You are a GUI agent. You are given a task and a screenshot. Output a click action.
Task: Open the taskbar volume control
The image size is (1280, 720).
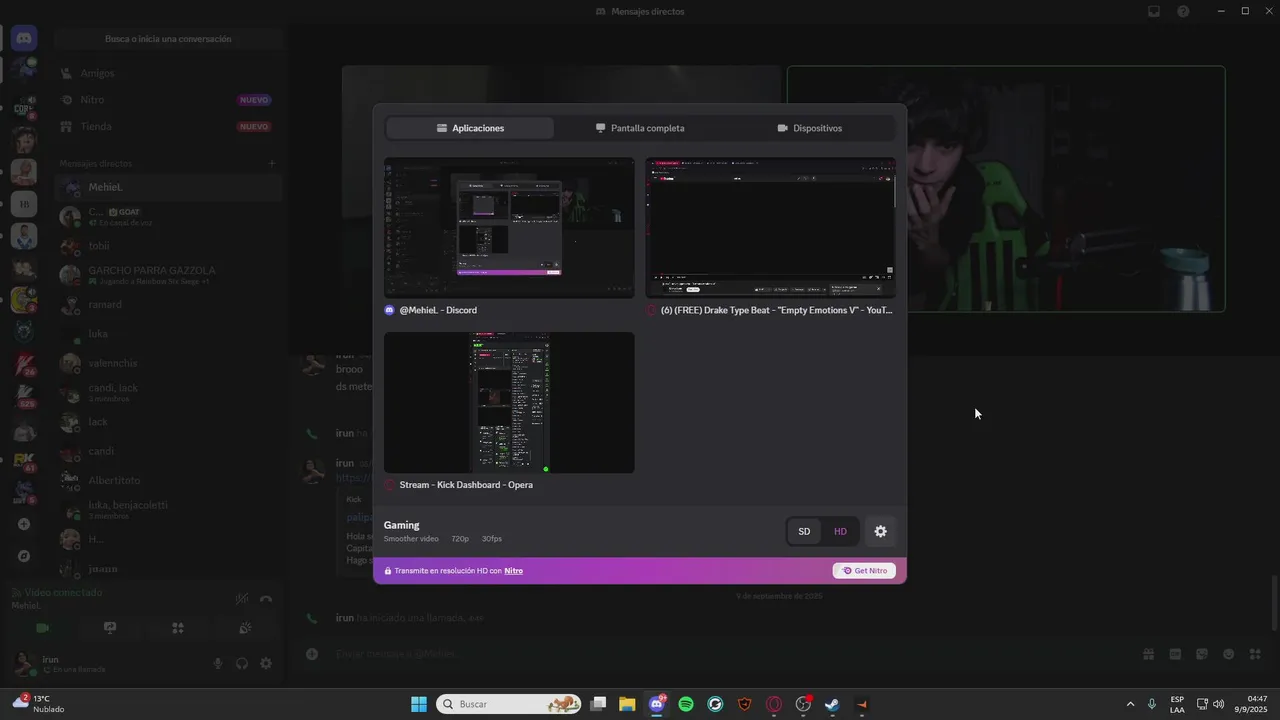1218,704
